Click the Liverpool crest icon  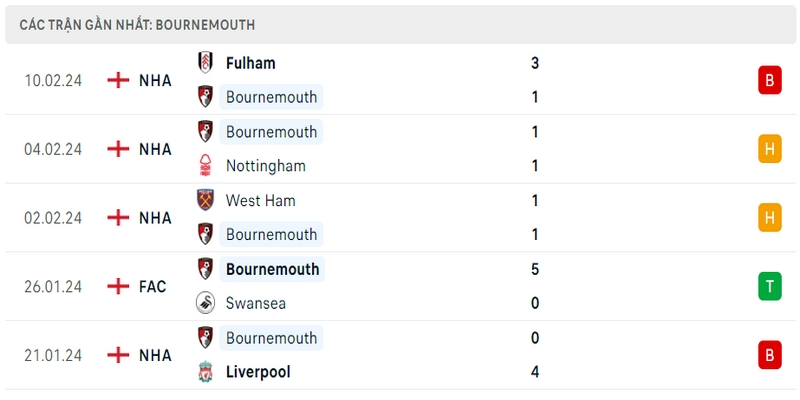[205, 371]
